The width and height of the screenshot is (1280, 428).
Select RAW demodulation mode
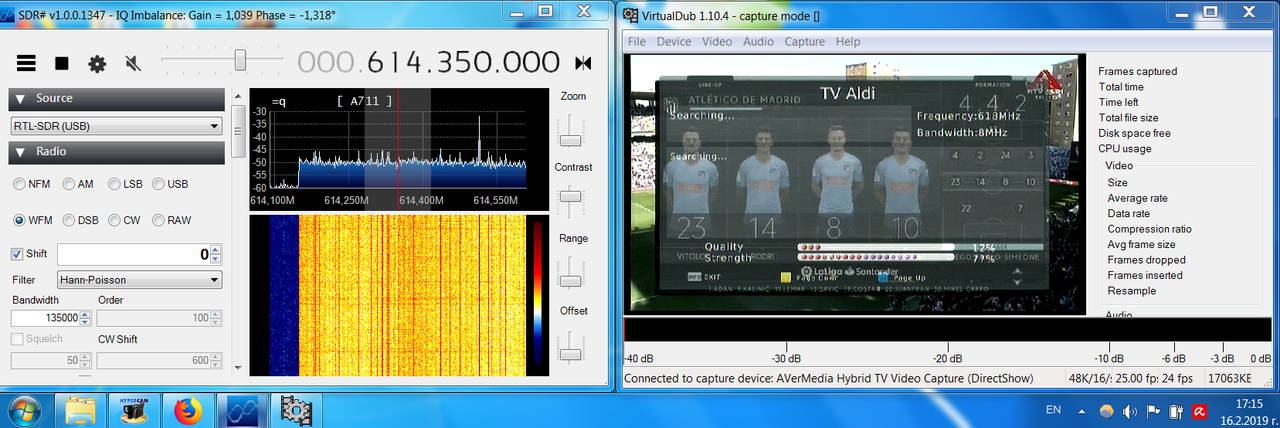pos(172,220)
